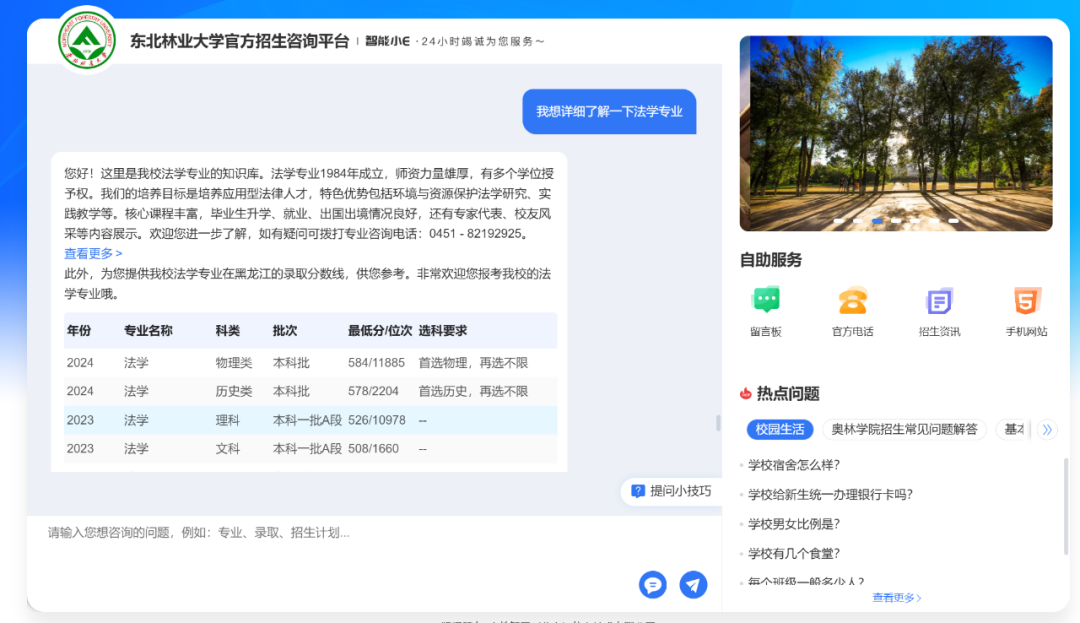The image size is (1080, 623).
Task: Ask the question 学校男女比例是?
Action: click(x=794, y=524)
